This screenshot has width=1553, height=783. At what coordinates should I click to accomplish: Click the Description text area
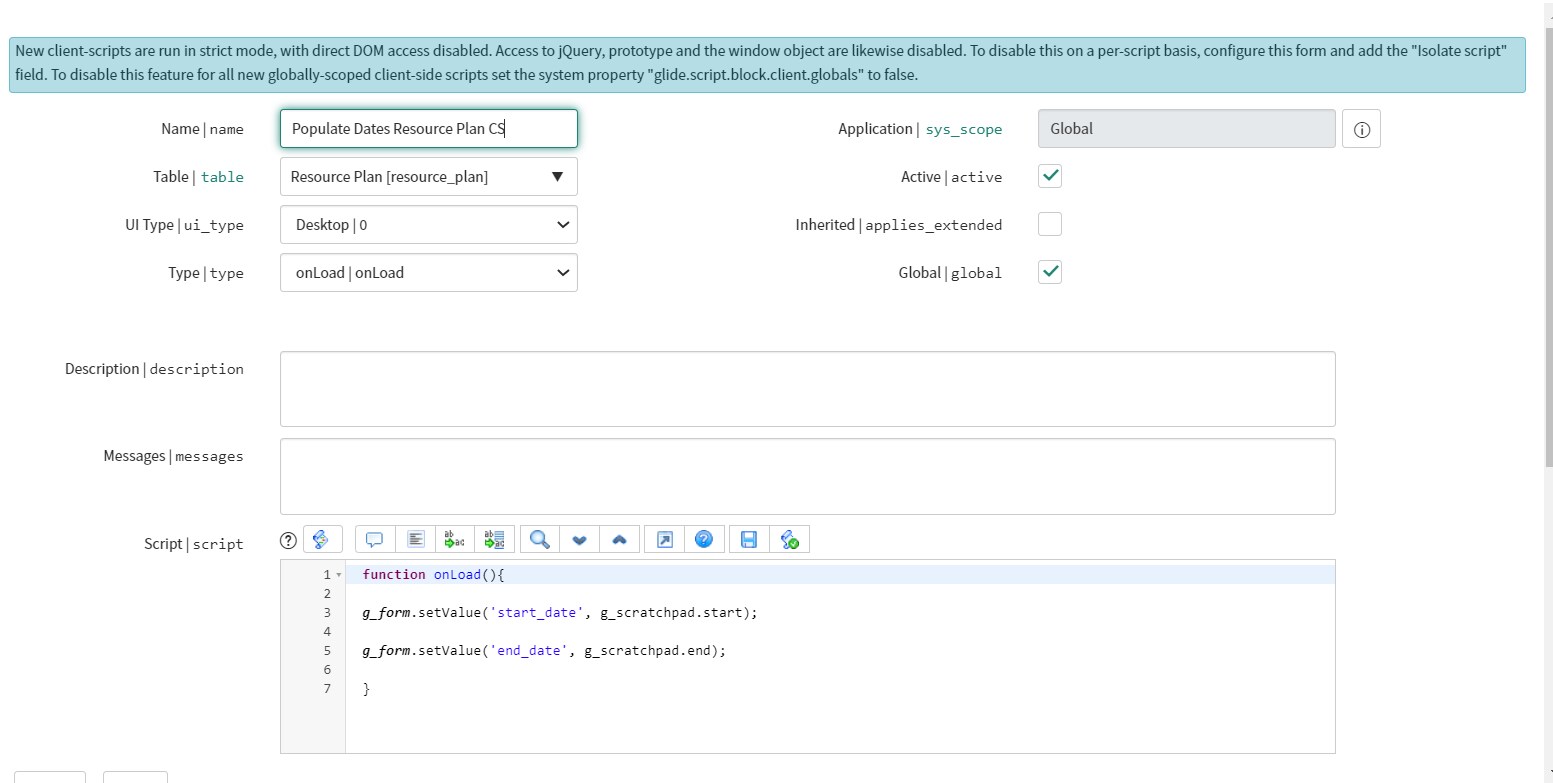click(x=807, y=389)
